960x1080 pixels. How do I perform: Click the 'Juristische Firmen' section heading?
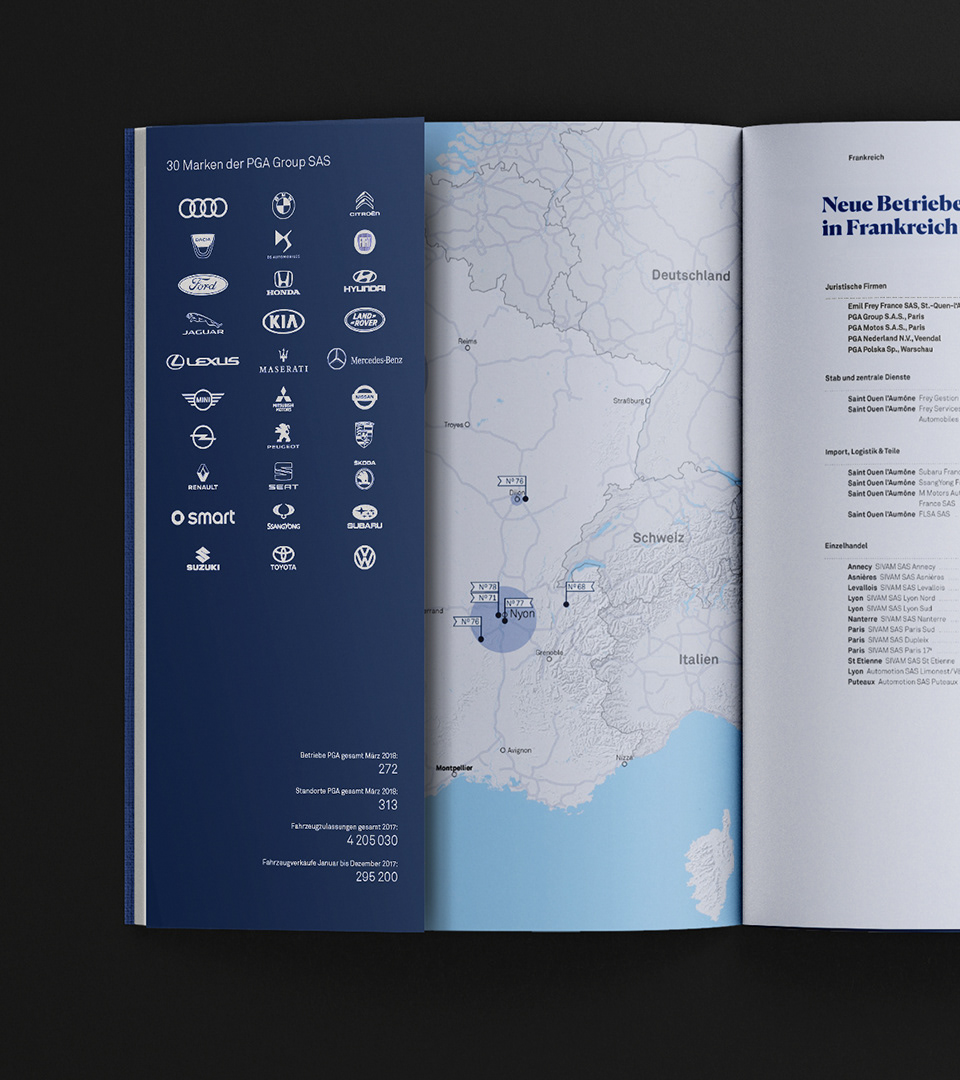(x=855, y=287)
